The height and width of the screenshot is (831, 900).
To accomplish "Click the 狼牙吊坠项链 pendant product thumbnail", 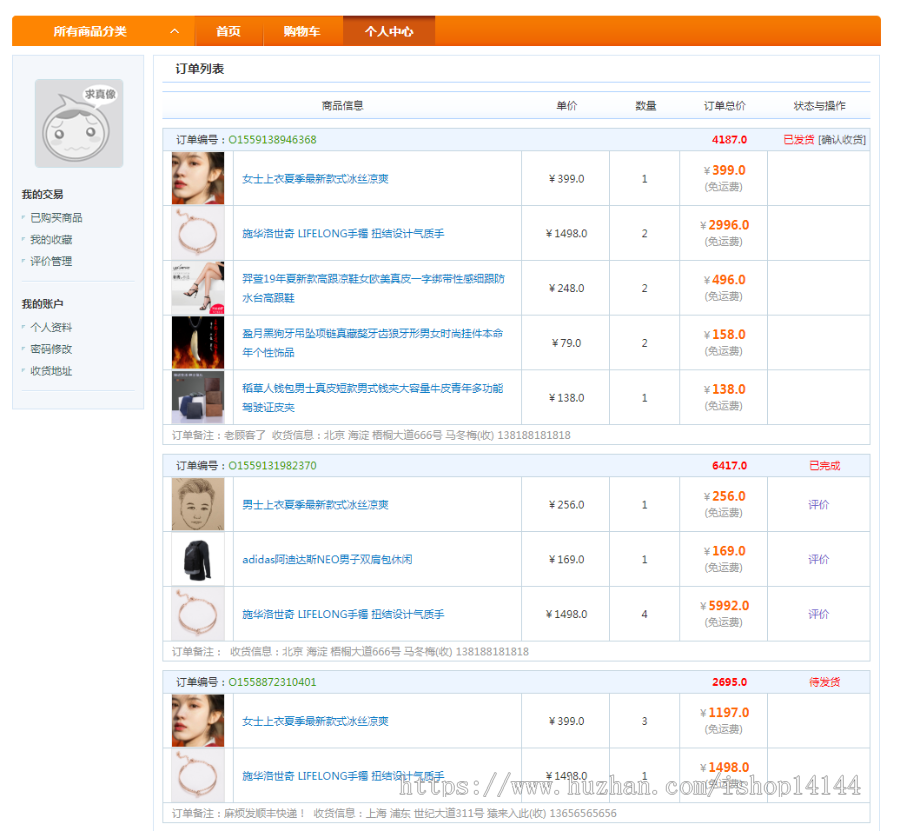I will [197, 342].
